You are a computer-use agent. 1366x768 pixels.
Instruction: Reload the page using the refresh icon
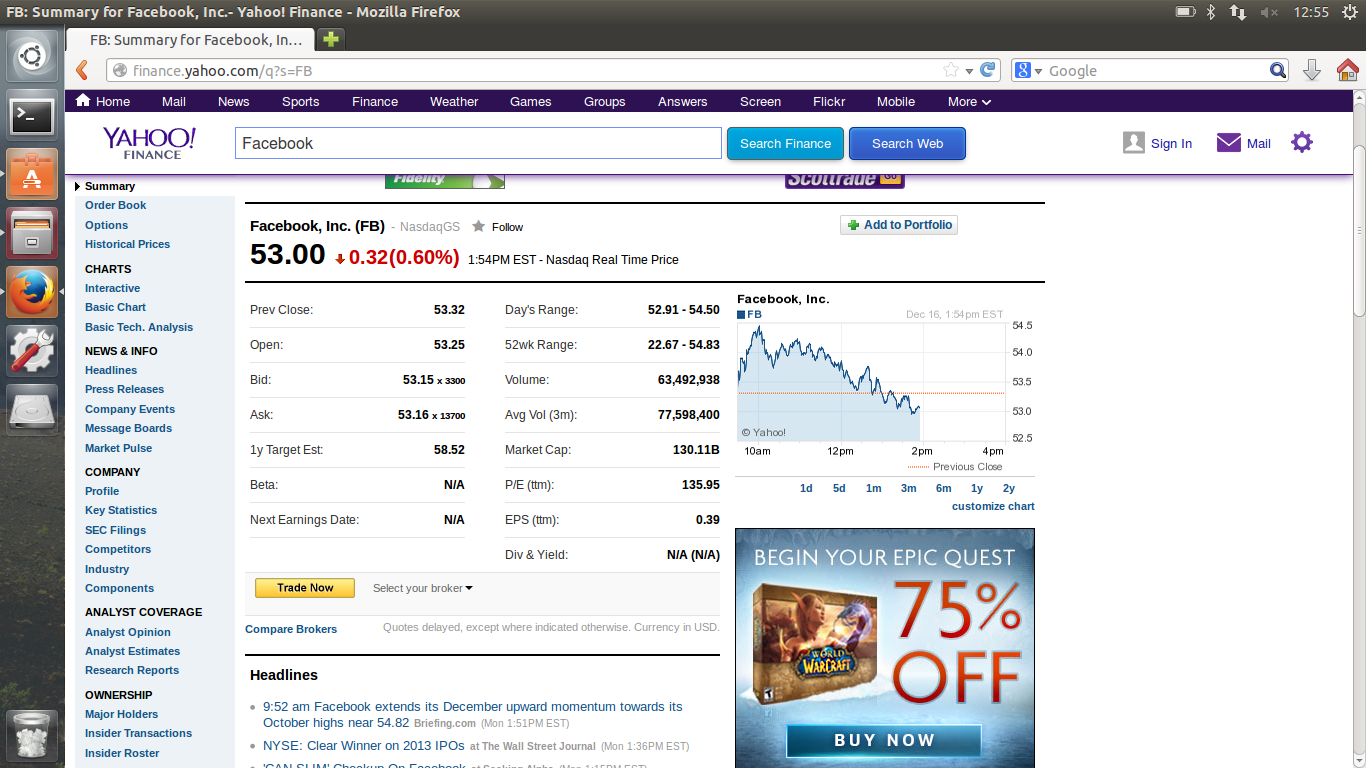point(988,70)
